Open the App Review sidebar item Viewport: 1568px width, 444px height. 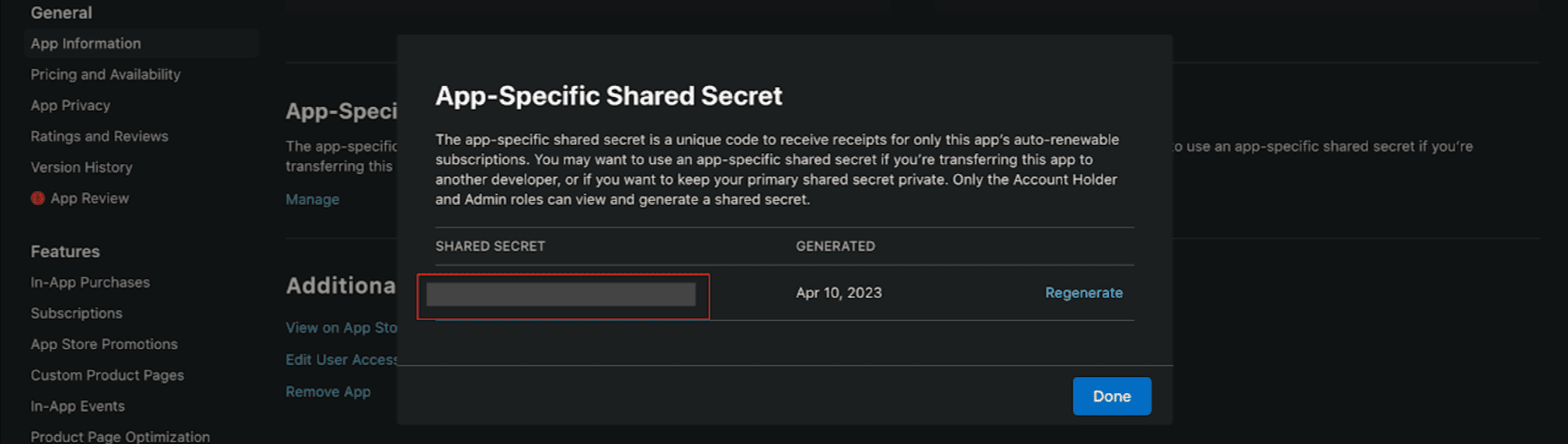click(x=90, y=198)
